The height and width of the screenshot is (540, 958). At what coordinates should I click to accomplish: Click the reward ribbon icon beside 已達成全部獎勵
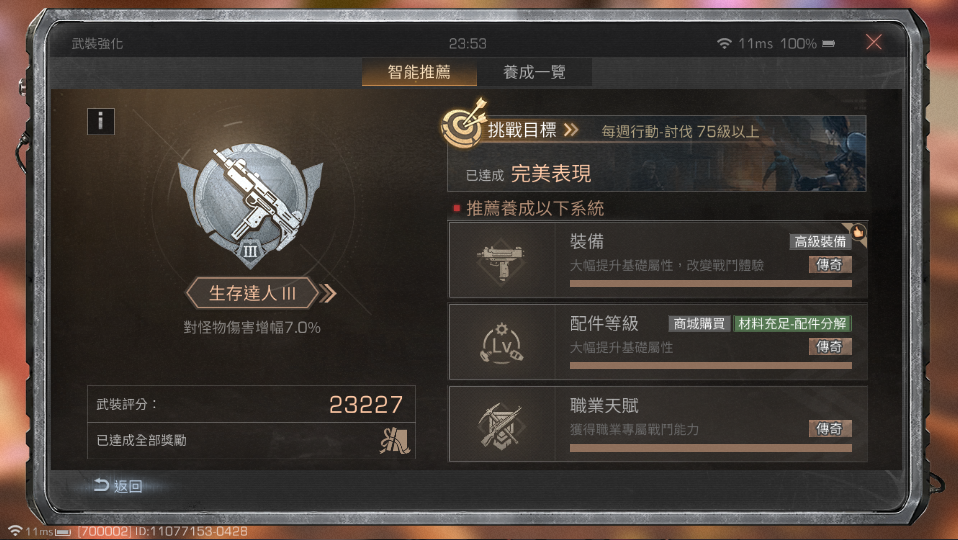(394, 440)
